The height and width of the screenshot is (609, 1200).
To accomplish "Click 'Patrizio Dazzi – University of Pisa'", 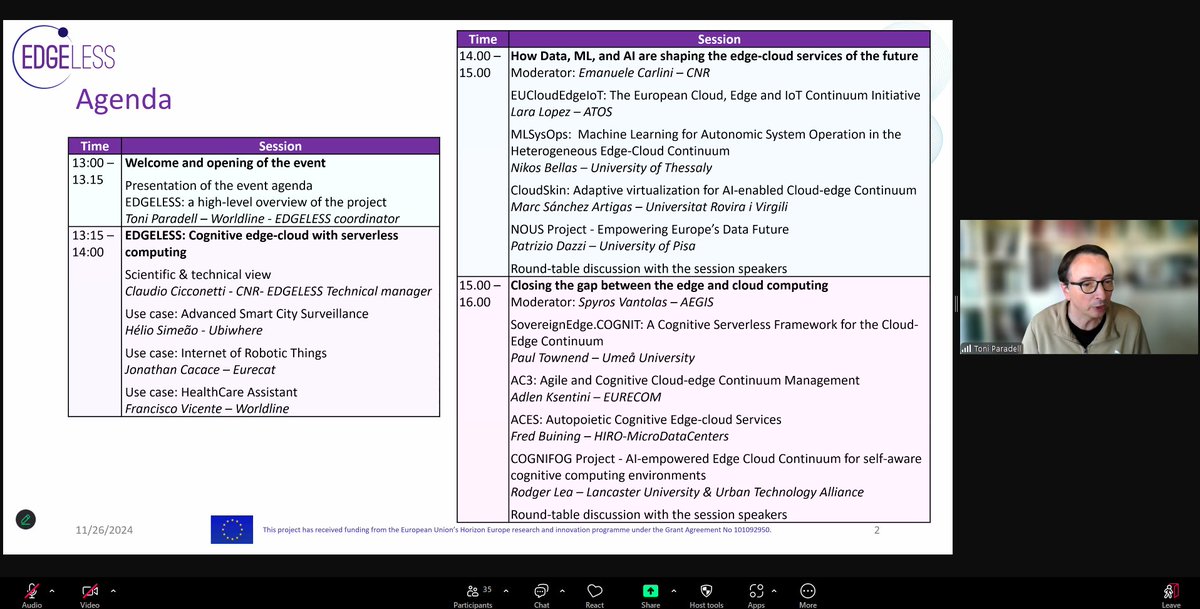I will click(603, 246).
